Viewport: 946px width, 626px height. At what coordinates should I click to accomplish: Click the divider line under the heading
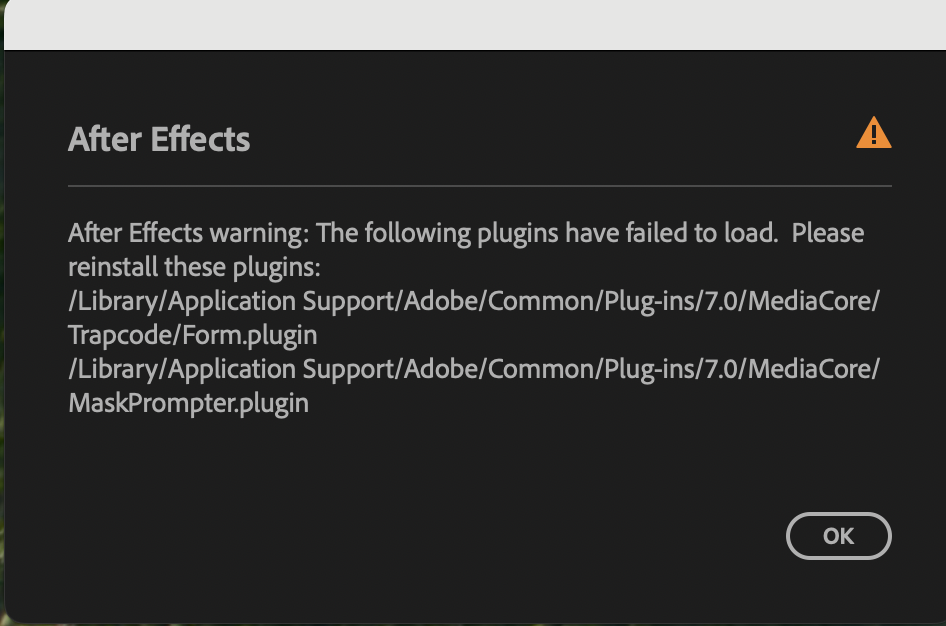[479, 186]
